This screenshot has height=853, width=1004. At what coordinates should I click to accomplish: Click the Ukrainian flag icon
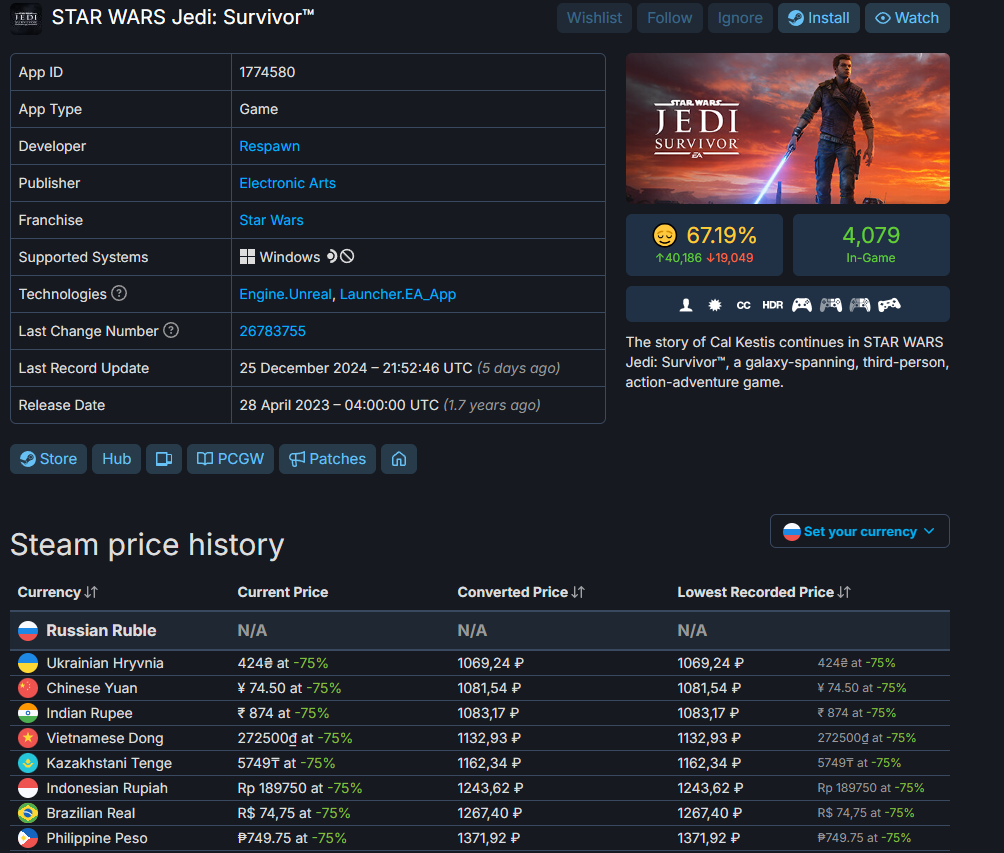[28, 663]
